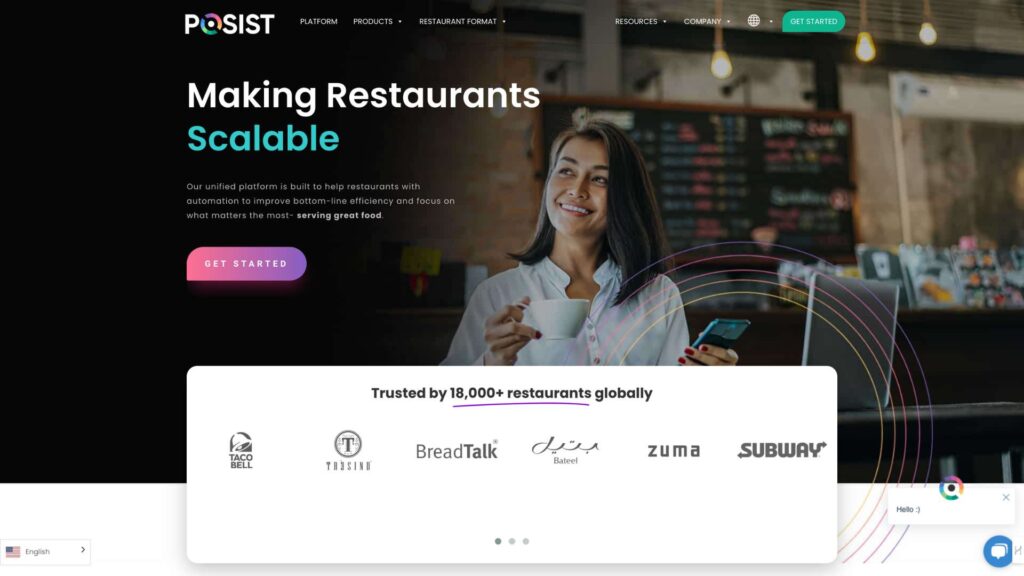Close the Hello chat popup
The height and width of the screenshot is (576, 1024).
[x=1006, y=498]
